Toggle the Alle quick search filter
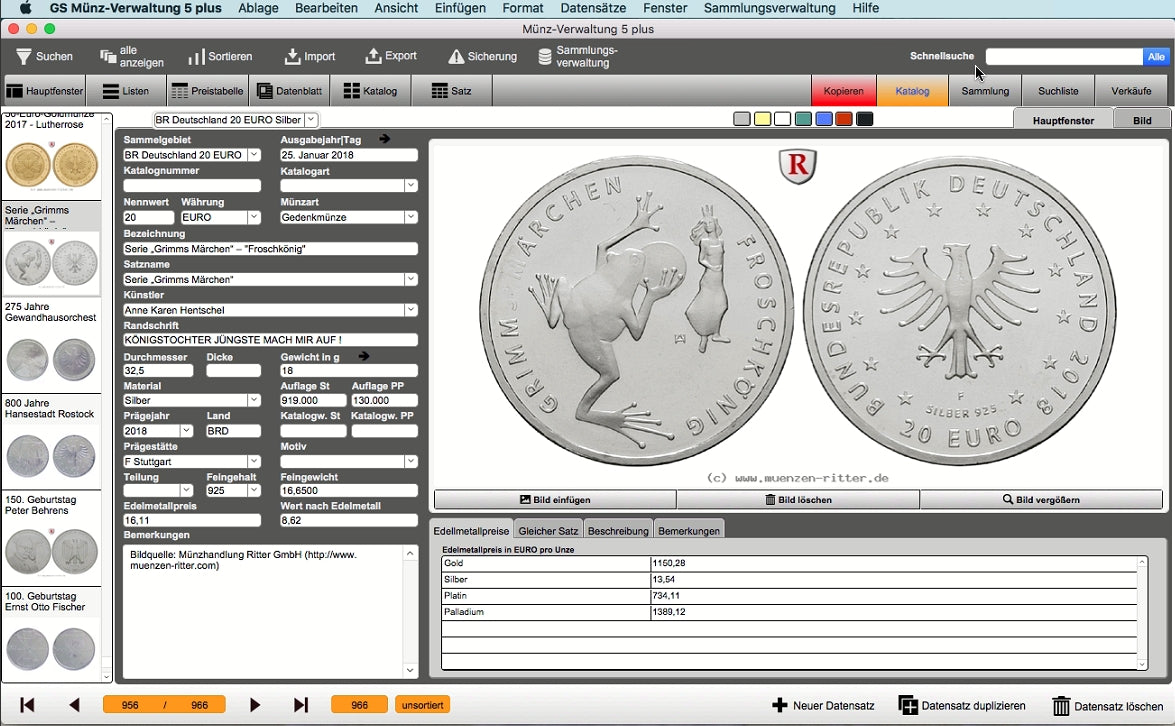Screen dimensions: 1175x726 click(1156, 57)
